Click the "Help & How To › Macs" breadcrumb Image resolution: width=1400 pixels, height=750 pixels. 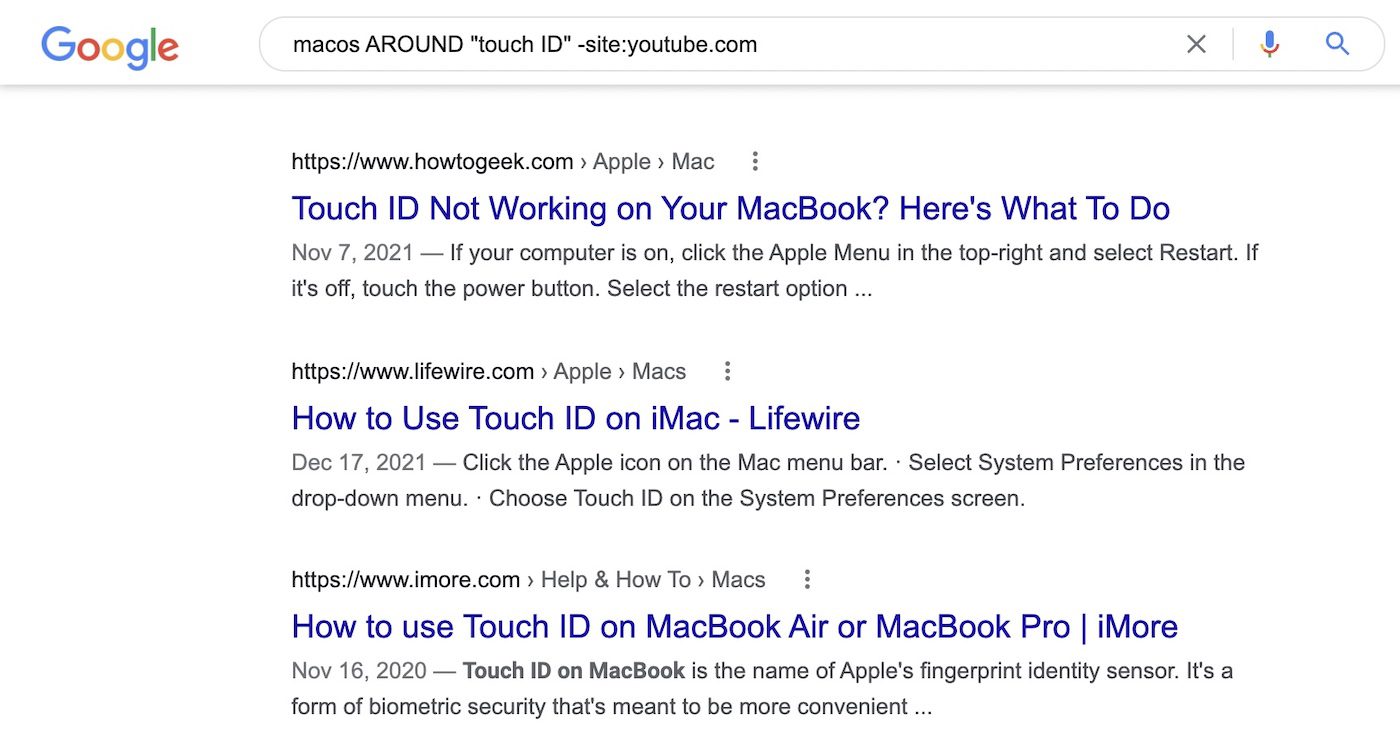tap(653, 579)
